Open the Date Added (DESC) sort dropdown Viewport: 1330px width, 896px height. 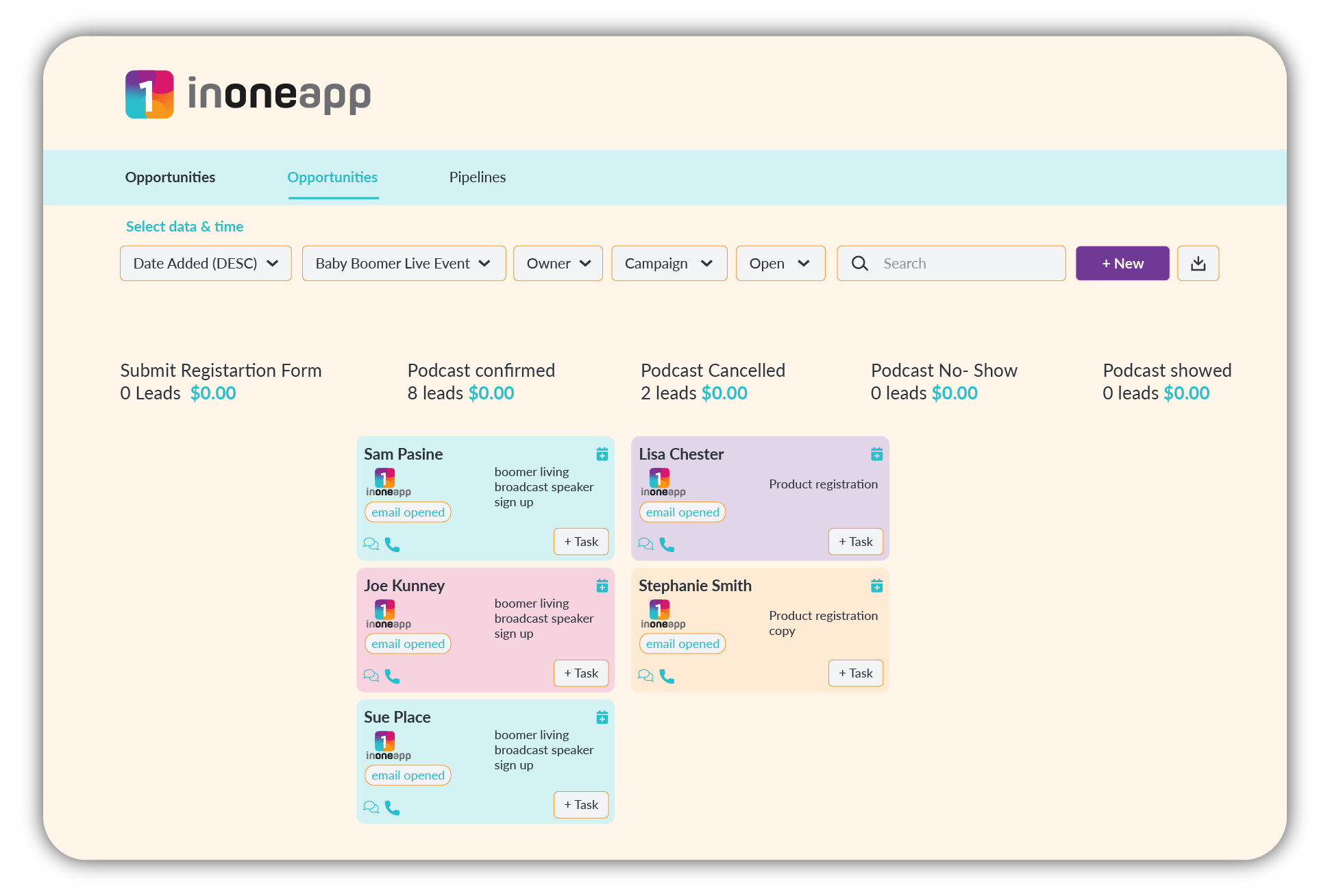click(x=206, y=264)
